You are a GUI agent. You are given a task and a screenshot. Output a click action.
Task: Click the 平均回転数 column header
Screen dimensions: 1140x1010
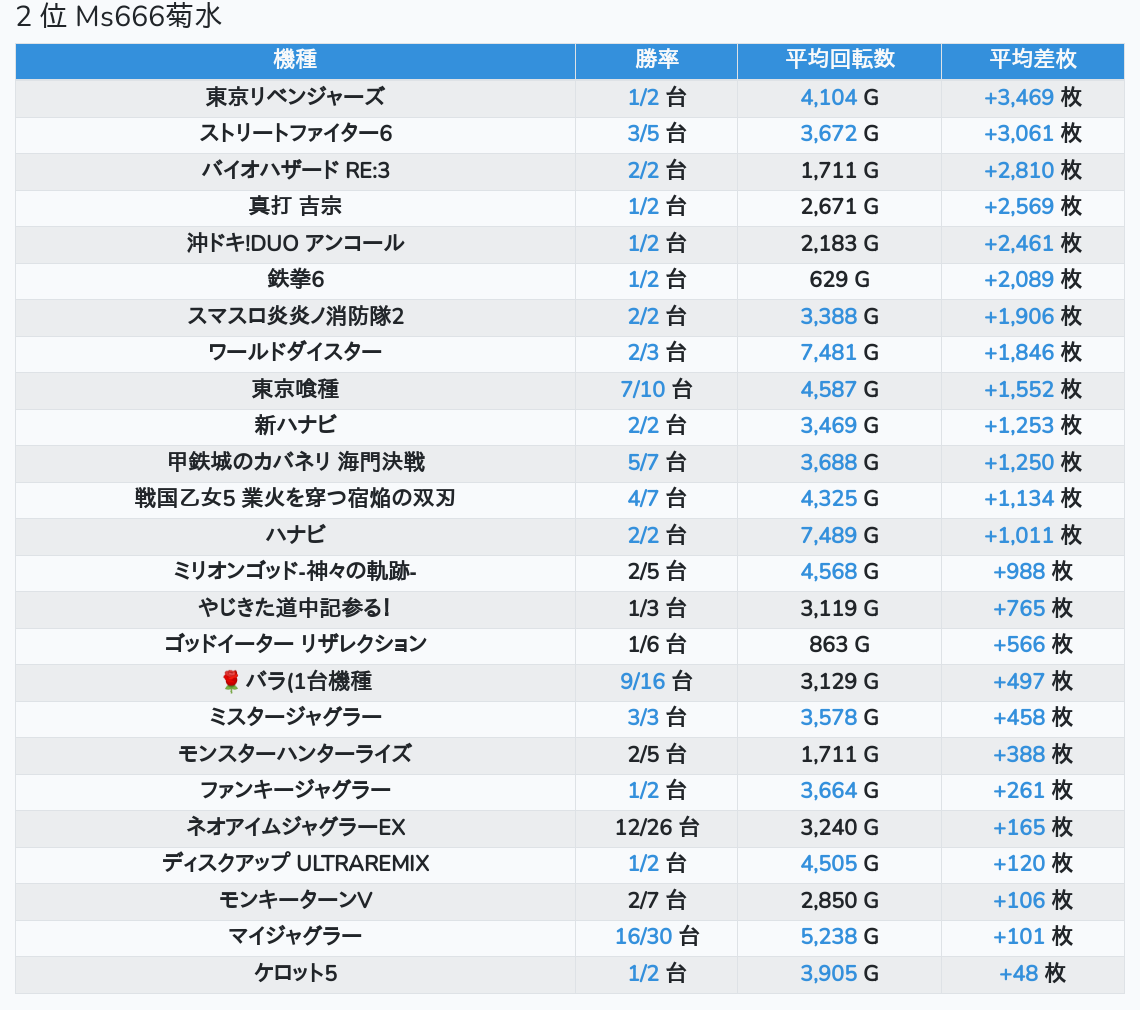tap(840, 60)
